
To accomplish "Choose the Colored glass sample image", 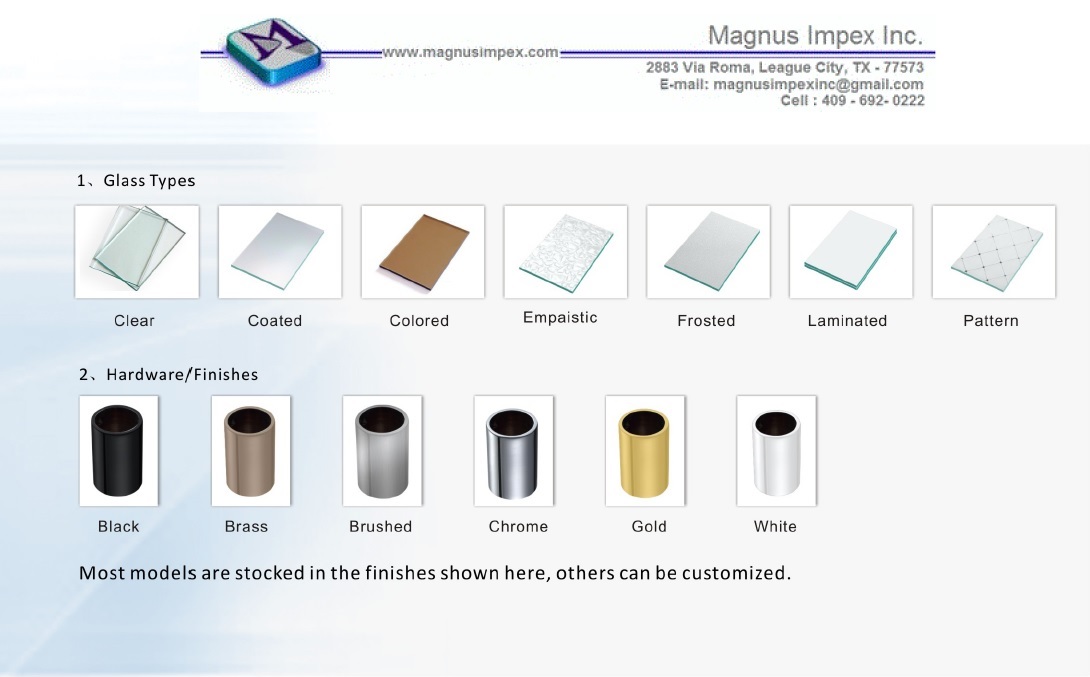I will (x=423, y=252).
